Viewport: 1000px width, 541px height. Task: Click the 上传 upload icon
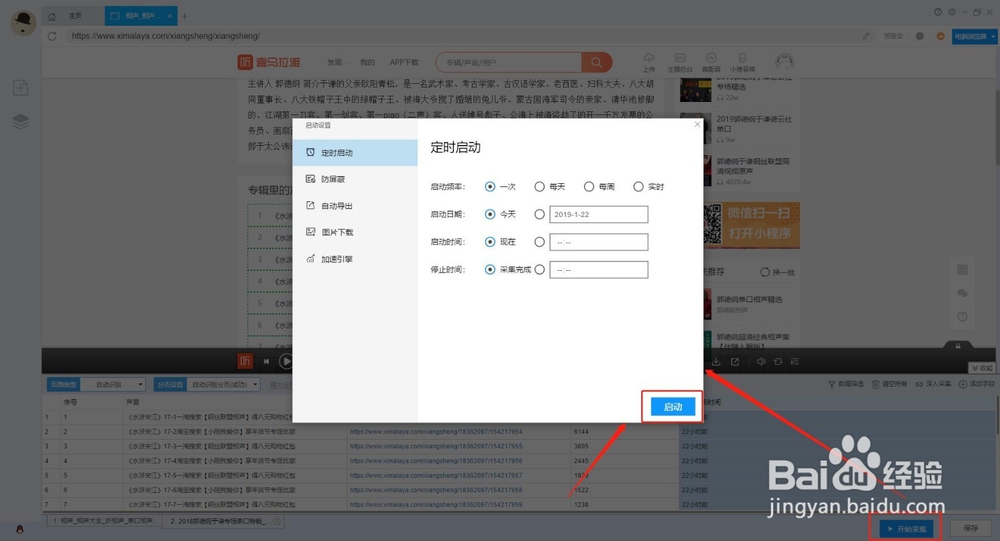point(649,62)
